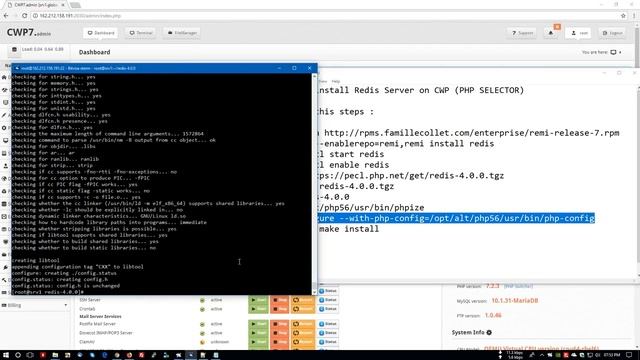Click the remi-release-7.rpm URL line in notepad
This screenshot has height=360, width=640.
tap(471, 133)
